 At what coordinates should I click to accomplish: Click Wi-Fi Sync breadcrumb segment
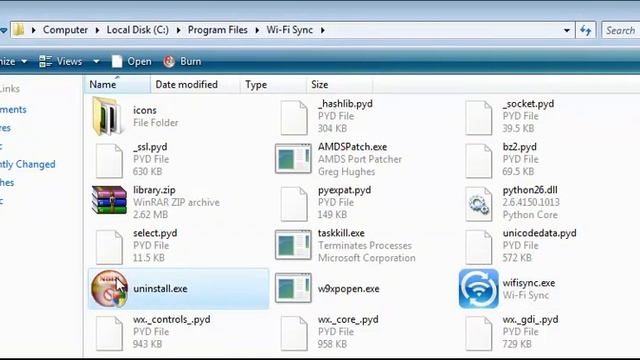click(x=290, y=30)
